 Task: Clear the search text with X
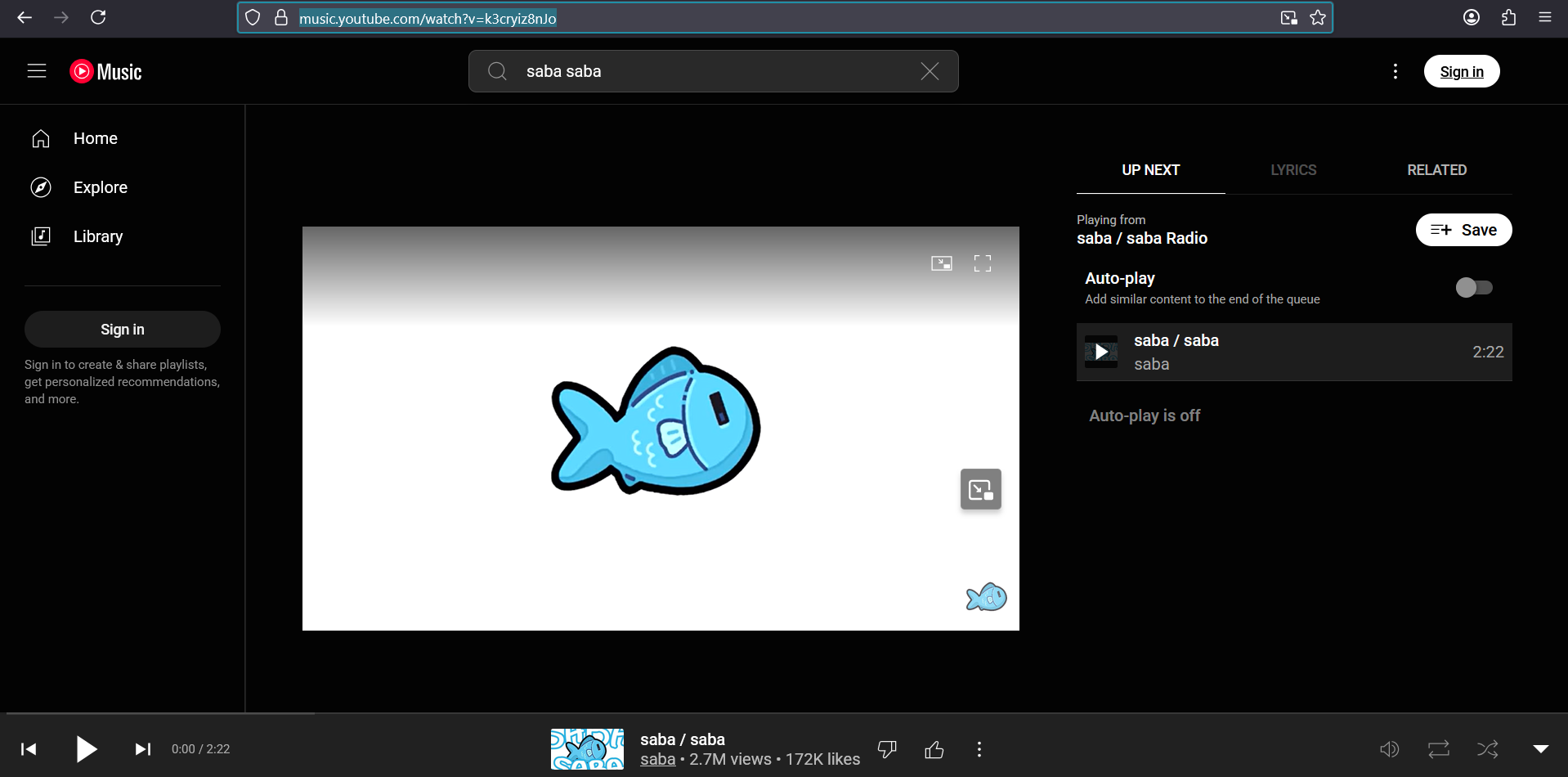[x=930, y=71]
